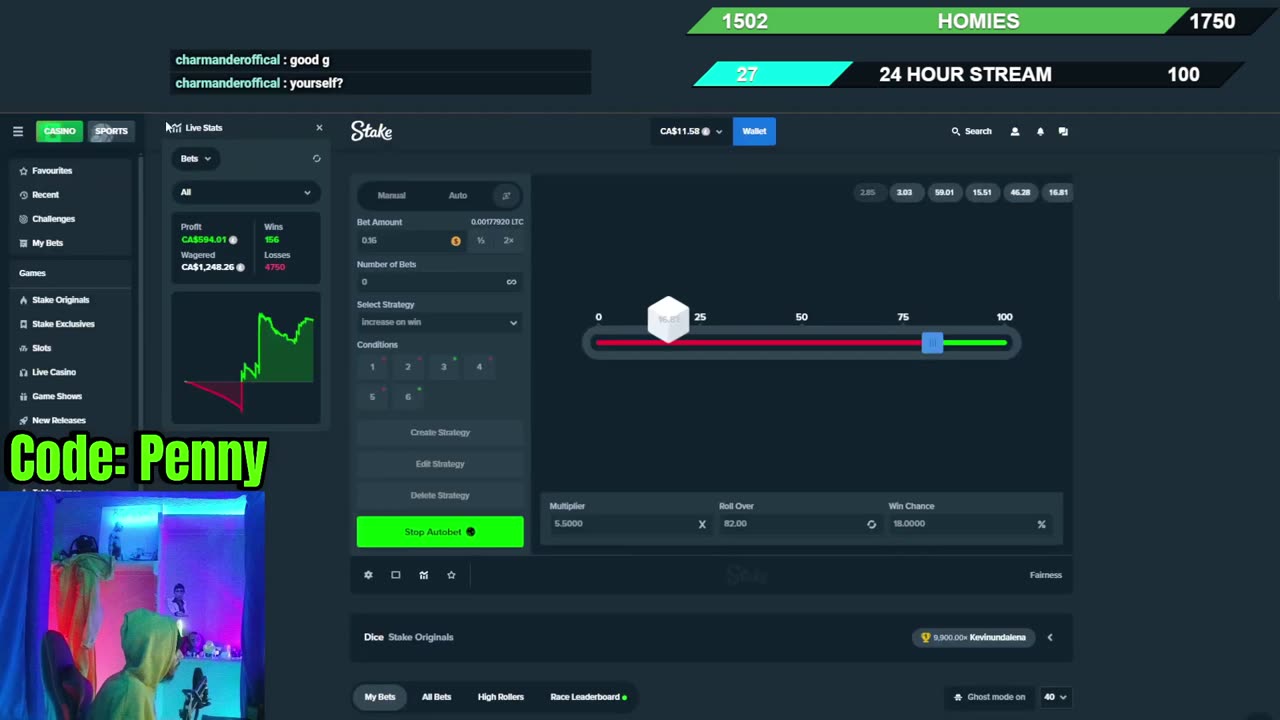The height and width of the screenshot is (720, 1280).
Task: Select the Race Leaderboard tab
Action: point(588,697)
